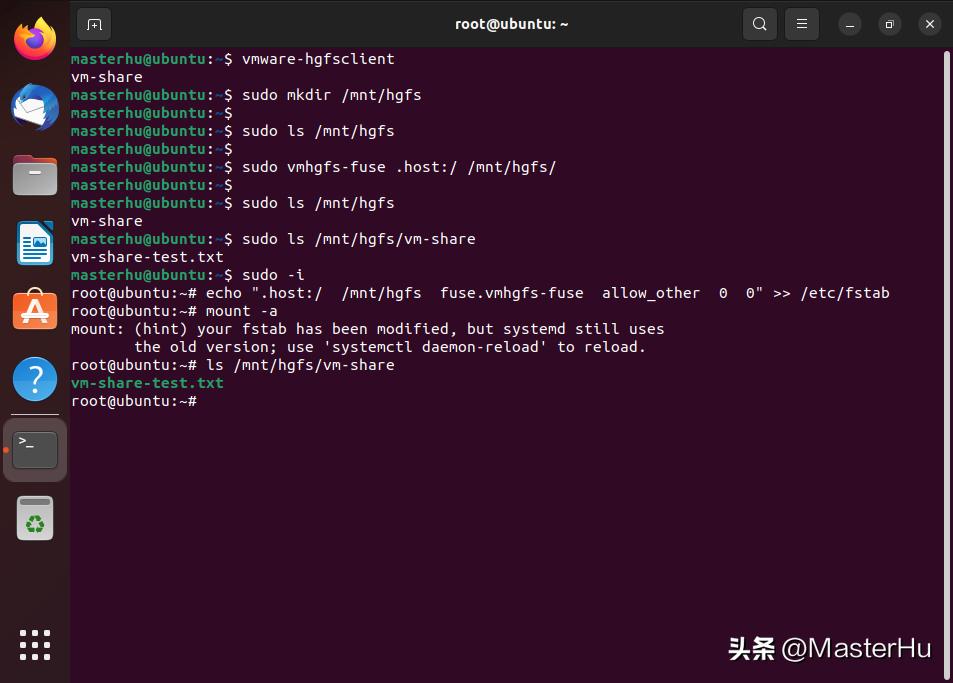Launch LibreOffice Writer

[35, 243]
